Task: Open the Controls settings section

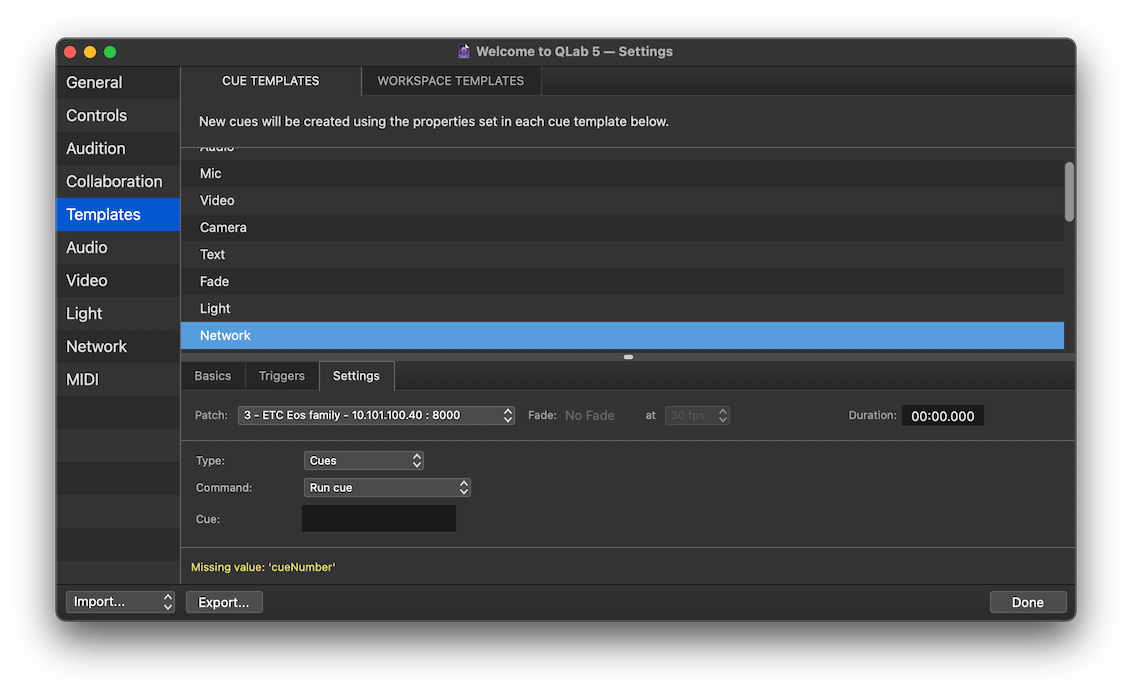Action: coord(118,115)
